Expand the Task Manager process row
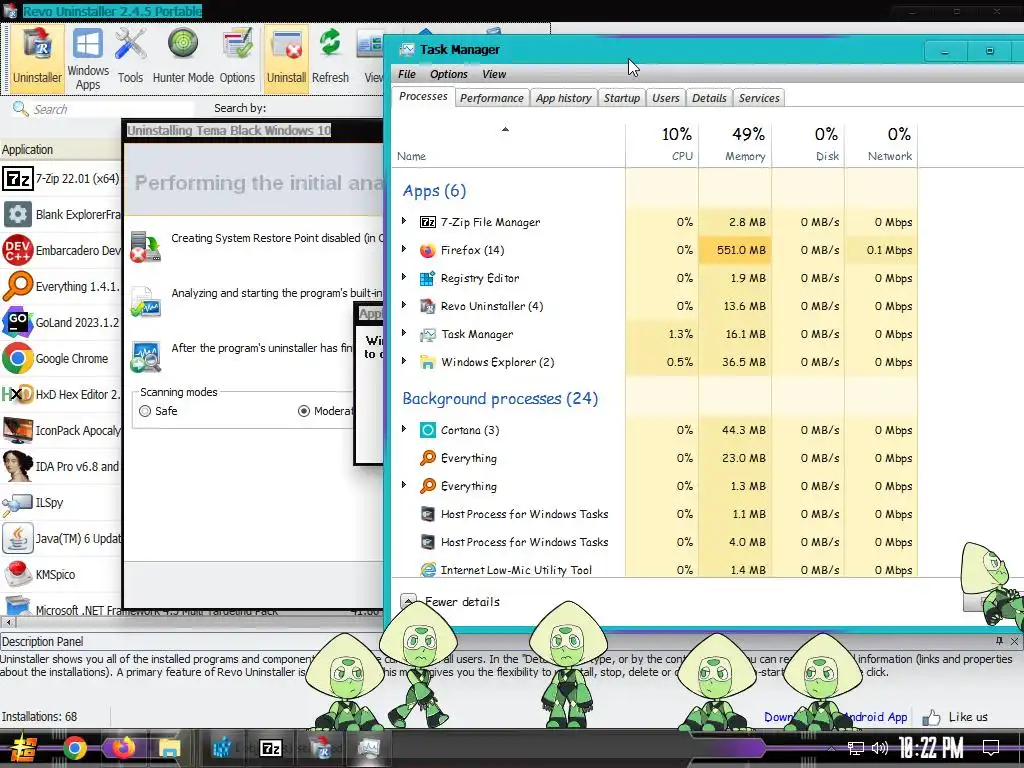 (404, 333)
